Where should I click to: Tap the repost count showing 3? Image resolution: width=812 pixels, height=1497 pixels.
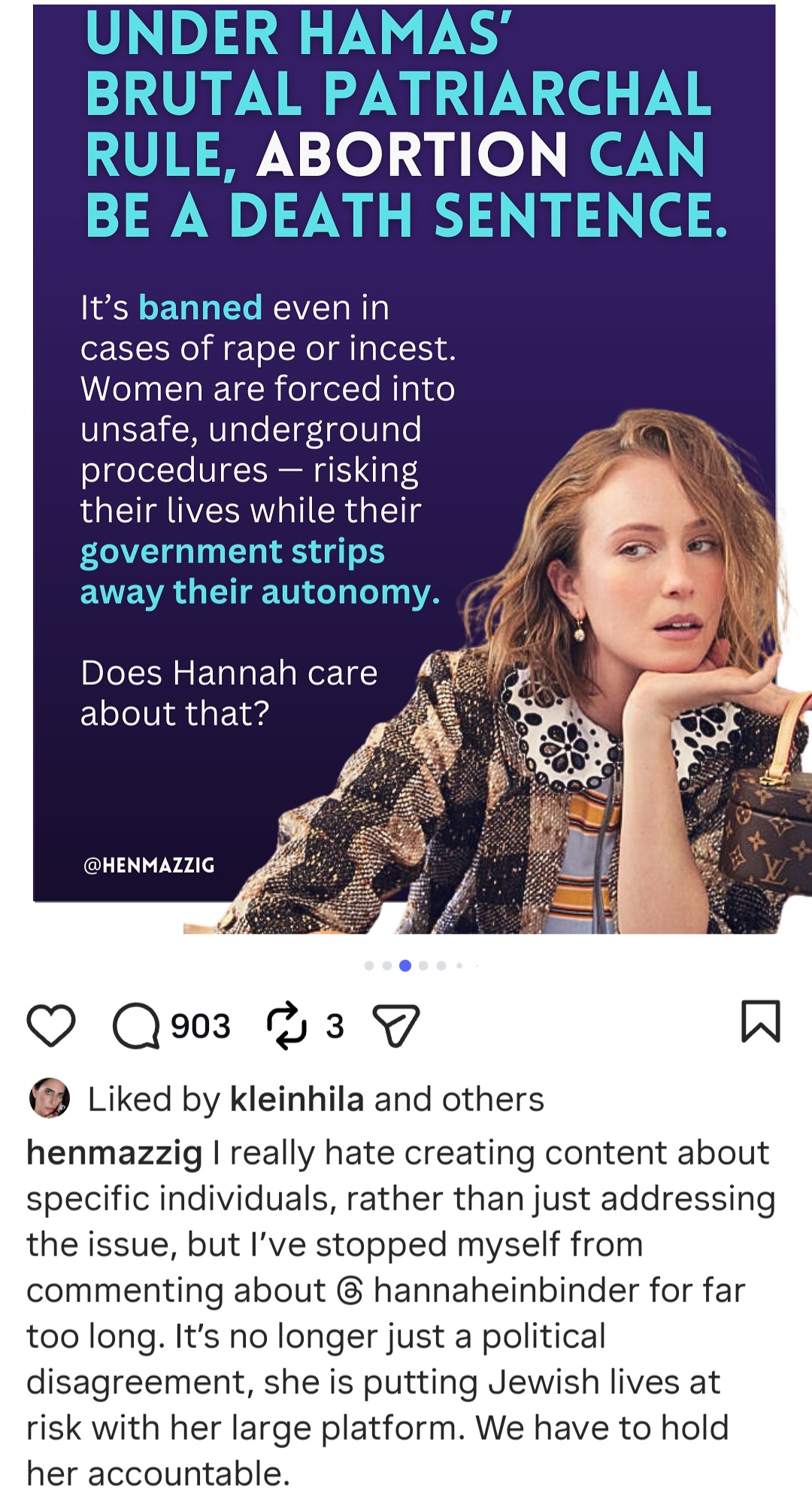pyautogui.click(x=335, y=1026)
